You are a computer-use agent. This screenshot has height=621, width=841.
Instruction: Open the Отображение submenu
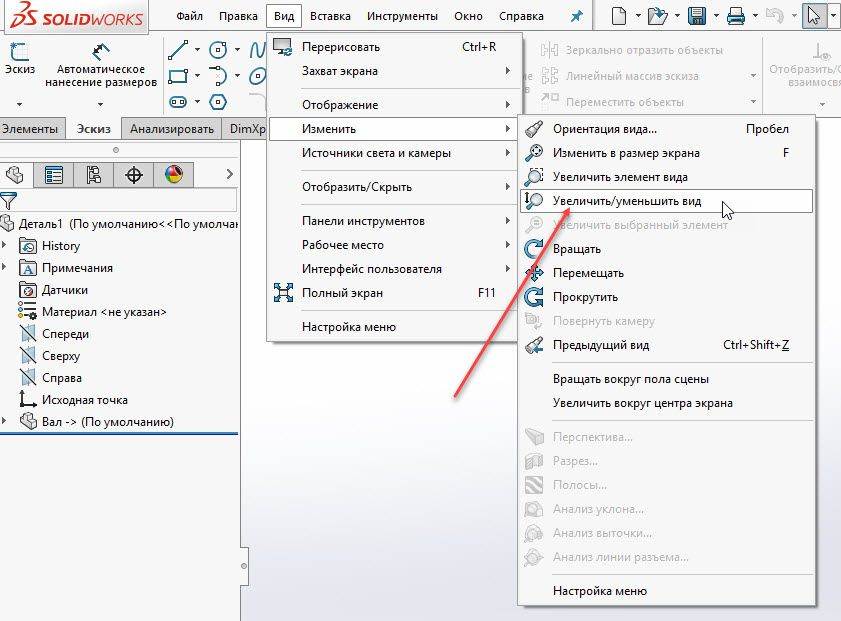(x=394, y=105)
